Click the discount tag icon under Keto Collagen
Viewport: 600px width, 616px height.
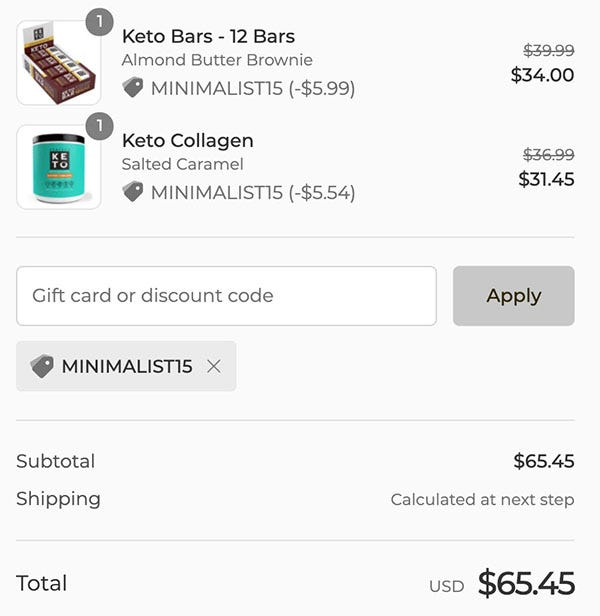(x=133, y=191)
